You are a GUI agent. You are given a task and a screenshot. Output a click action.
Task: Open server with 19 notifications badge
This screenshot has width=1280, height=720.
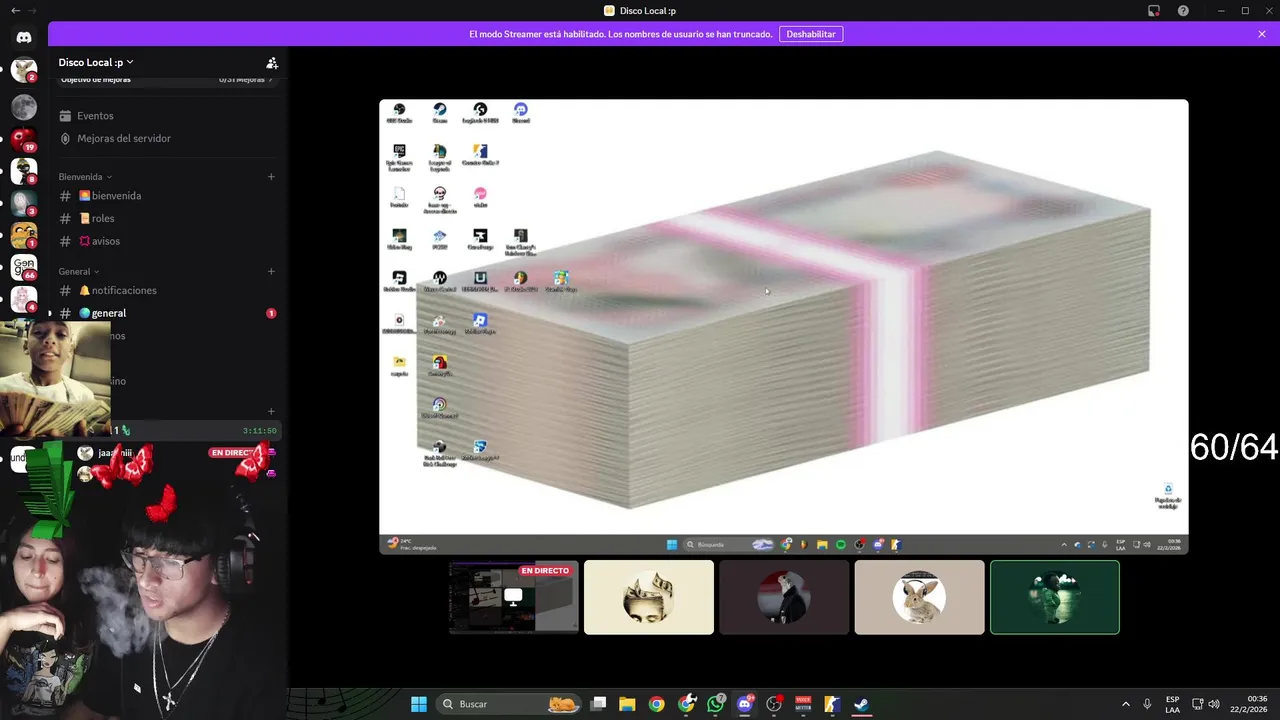[x=24, y=139]
